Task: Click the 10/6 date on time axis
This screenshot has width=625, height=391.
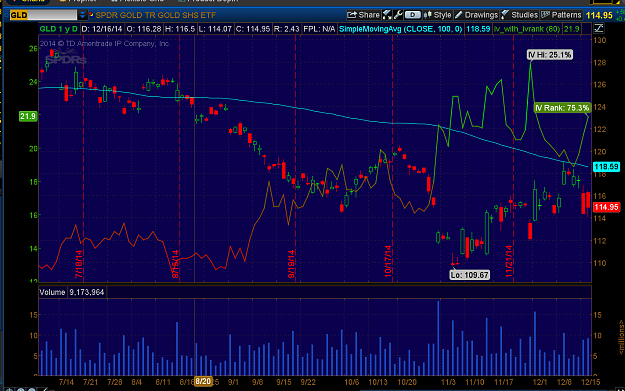Action: [351, 382]
